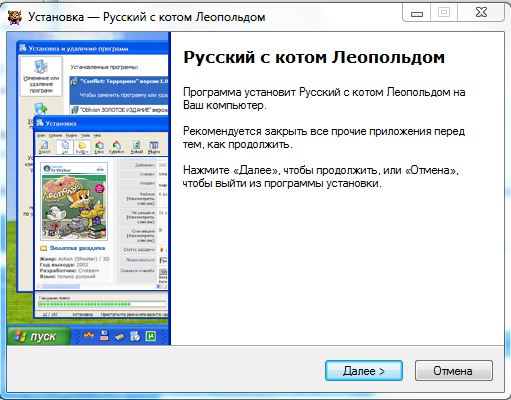Image resolution: width=511 pixels, height=400 pixels.
Task: Minimize the installer window
Action: click(x=417, y=13)
